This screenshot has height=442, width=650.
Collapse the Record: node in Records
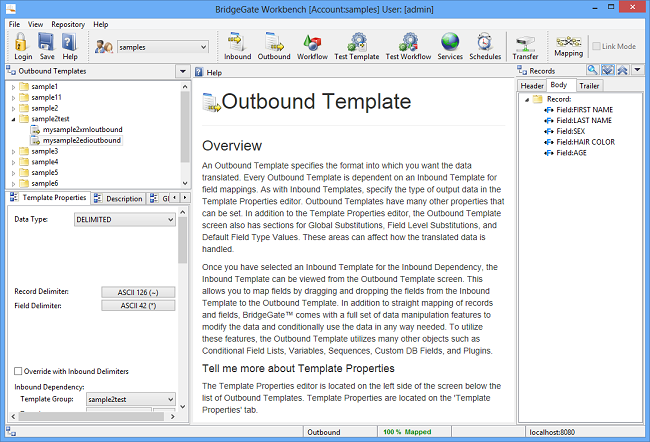(527, 100)
